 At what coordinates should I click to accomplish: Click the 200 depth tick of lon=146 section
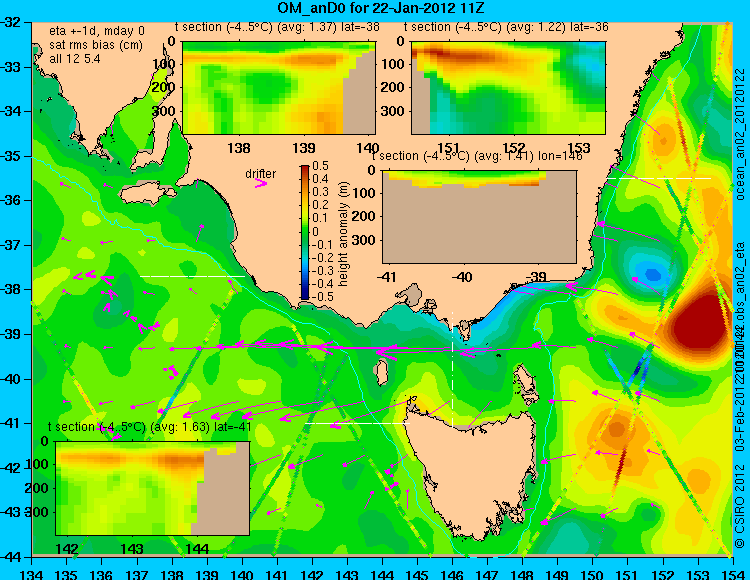[365, 216]
